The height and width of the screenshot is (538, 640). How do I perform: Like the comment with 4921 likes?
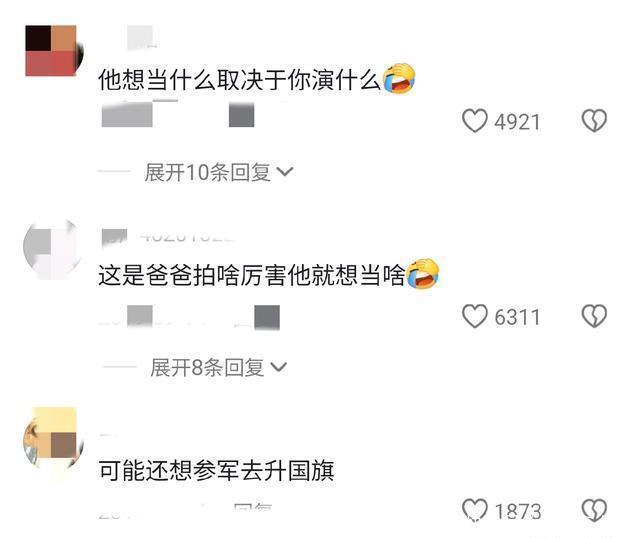point(475,120)
